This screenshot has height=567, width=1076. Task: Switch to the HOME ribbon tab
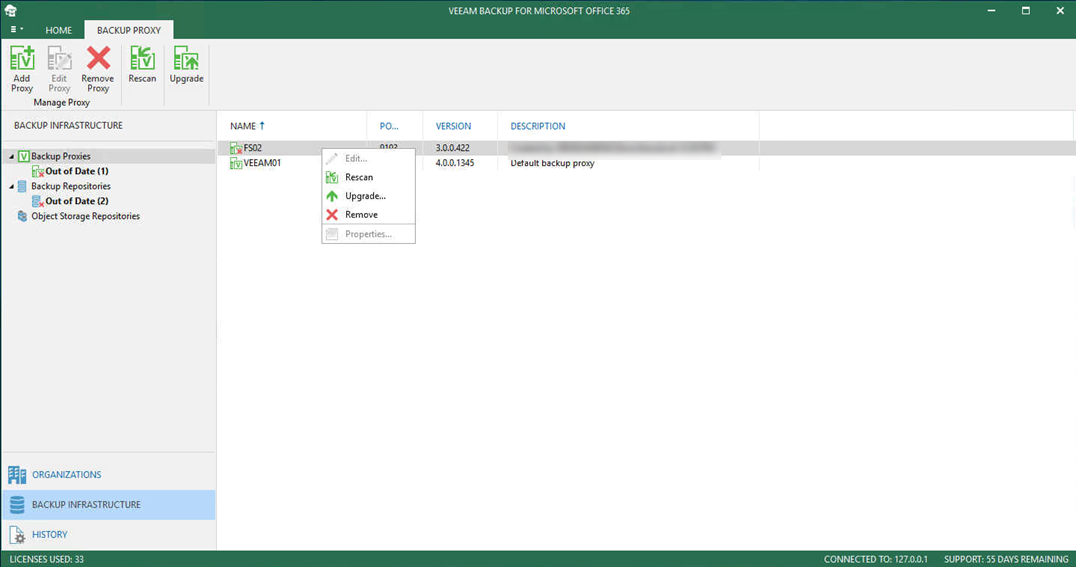tap(58, 30)
